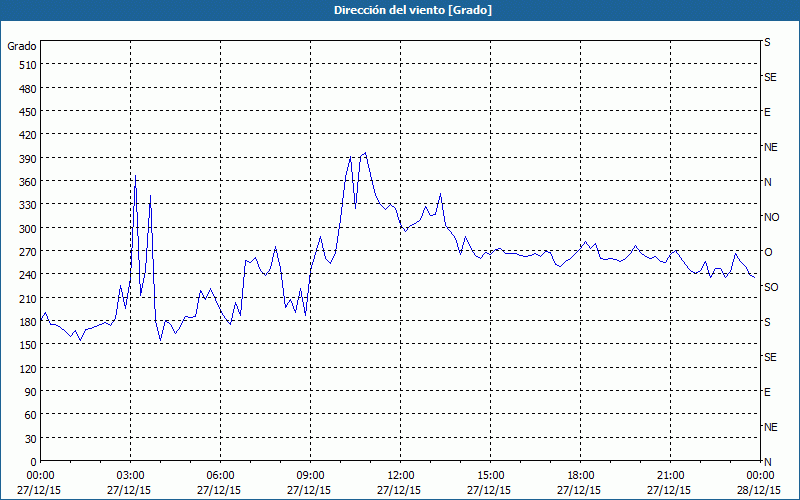This screenshot has height=500, width=800.
Task: Click the 03:00 time axis label
Action: click(x=130, y=476)
